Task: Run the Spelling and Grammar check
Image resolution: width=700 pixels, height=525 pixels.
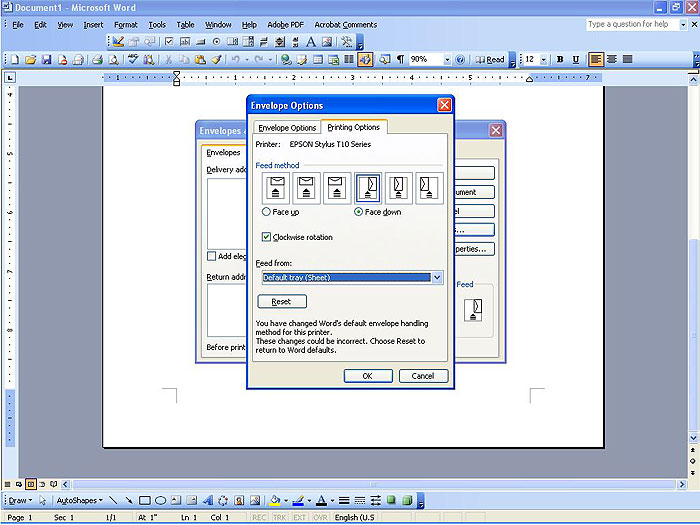Action: pos(133,59)
